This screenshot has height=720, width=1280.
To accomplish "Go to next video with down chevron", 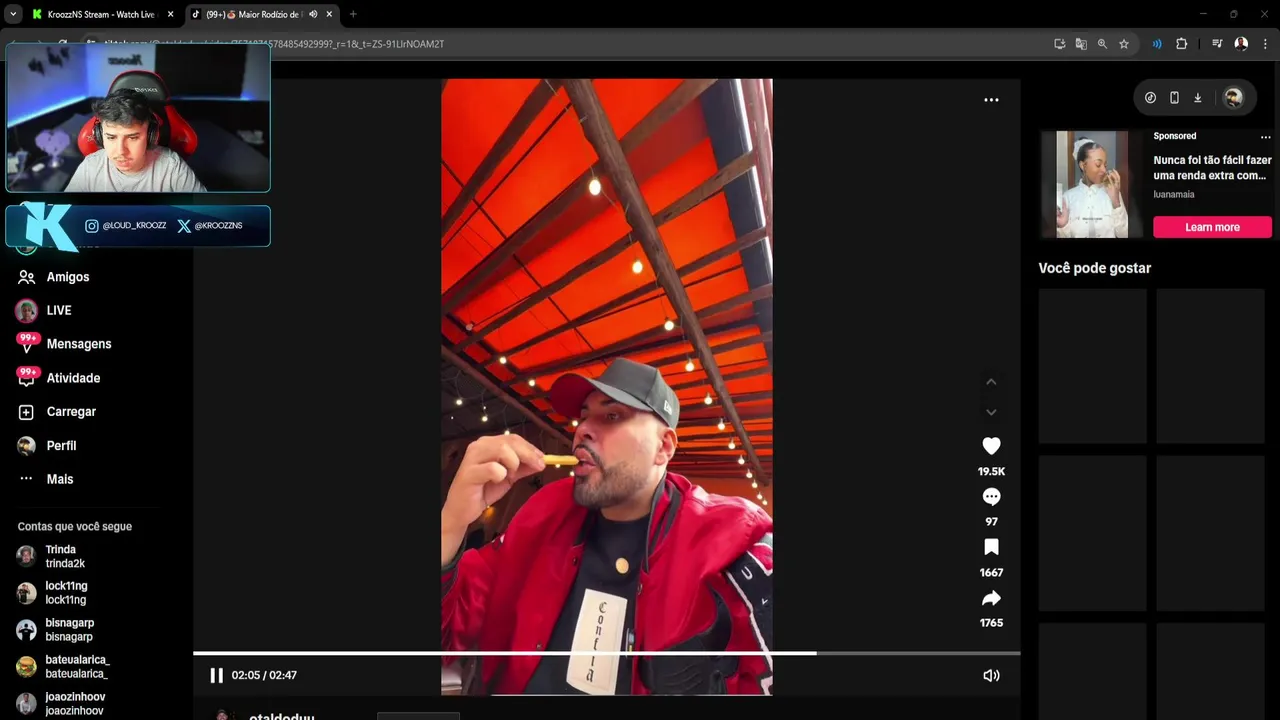I will (x=991, y=412).
